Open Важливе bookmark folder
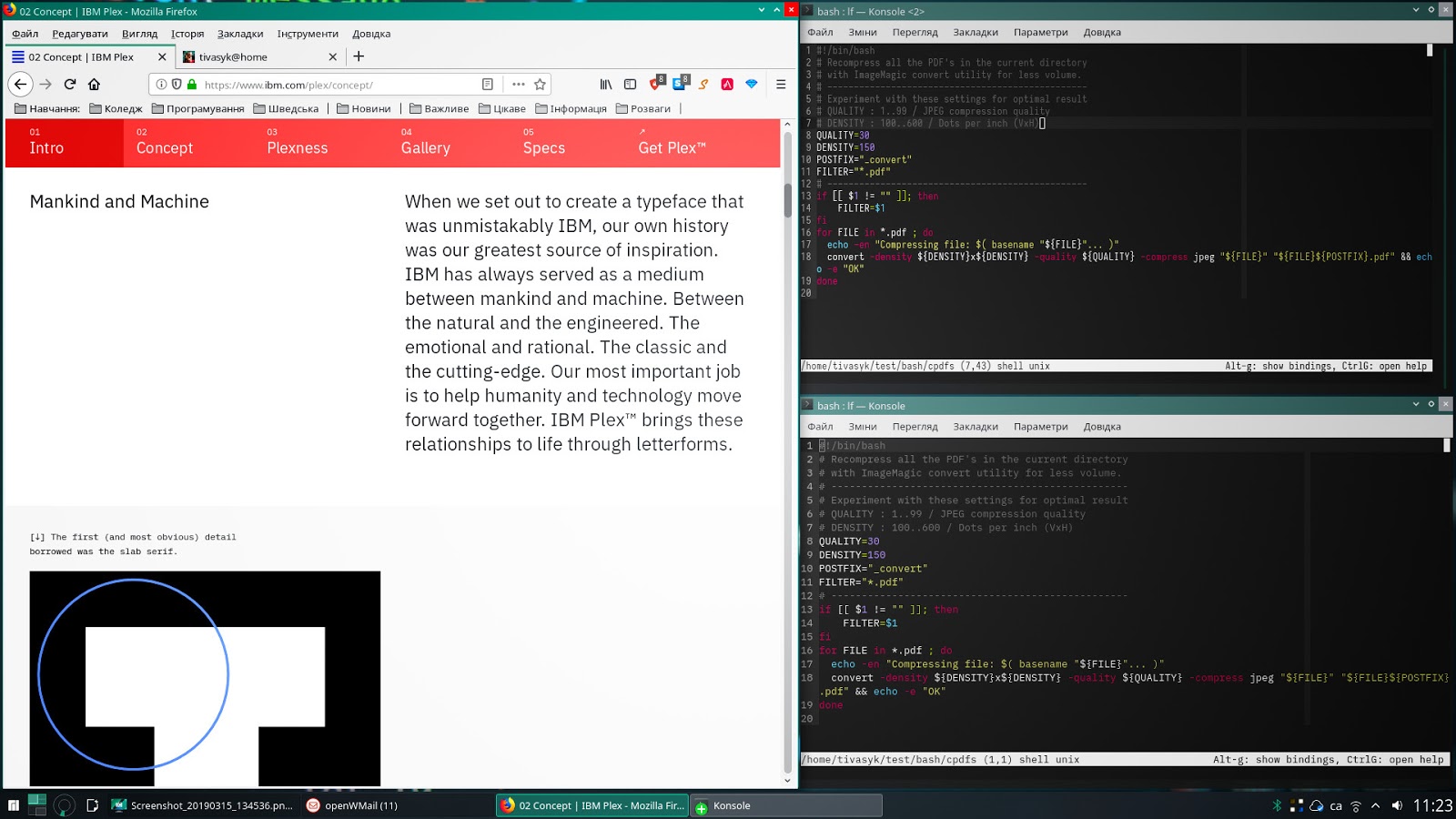Viewport: 1456px width, 819px height. (439, 108)
